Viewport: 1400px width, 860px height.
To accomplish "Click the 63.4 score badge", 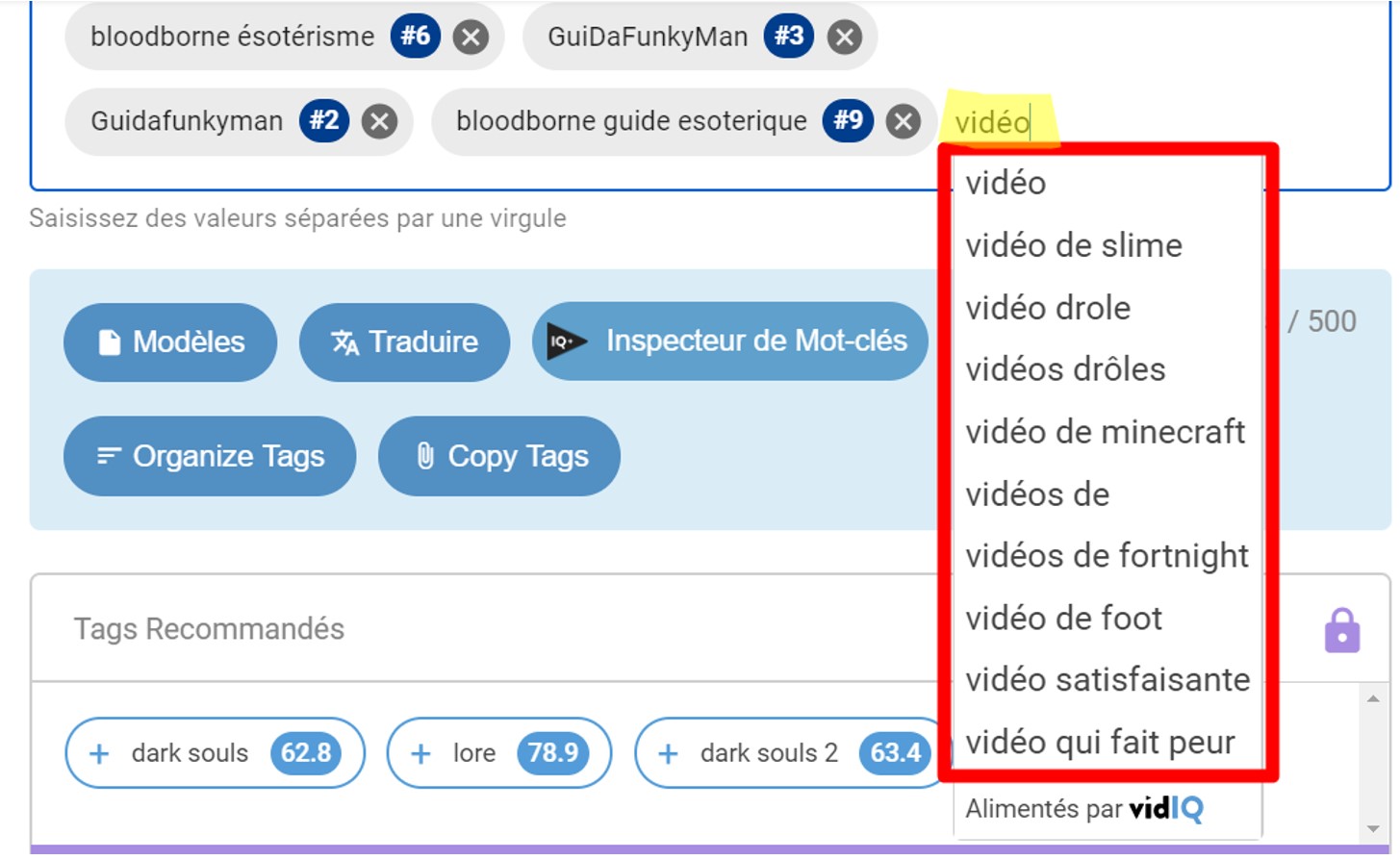I will 896,753.
